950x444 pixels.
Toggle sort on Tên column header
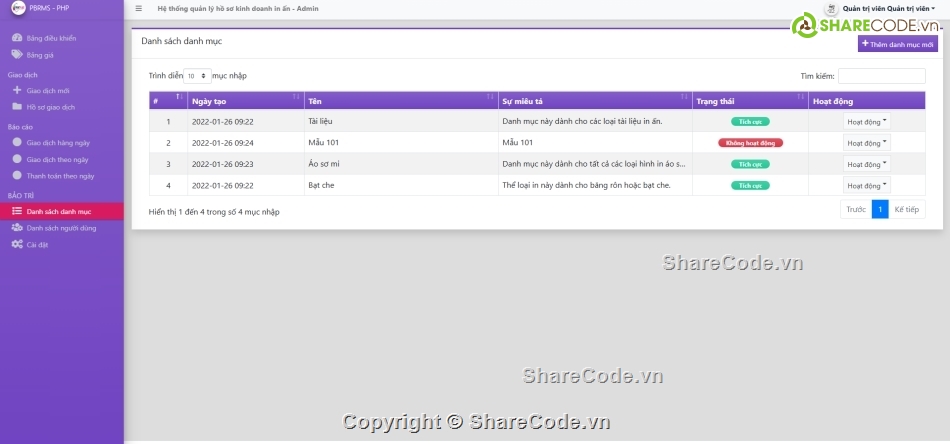[x=401, y=101]
